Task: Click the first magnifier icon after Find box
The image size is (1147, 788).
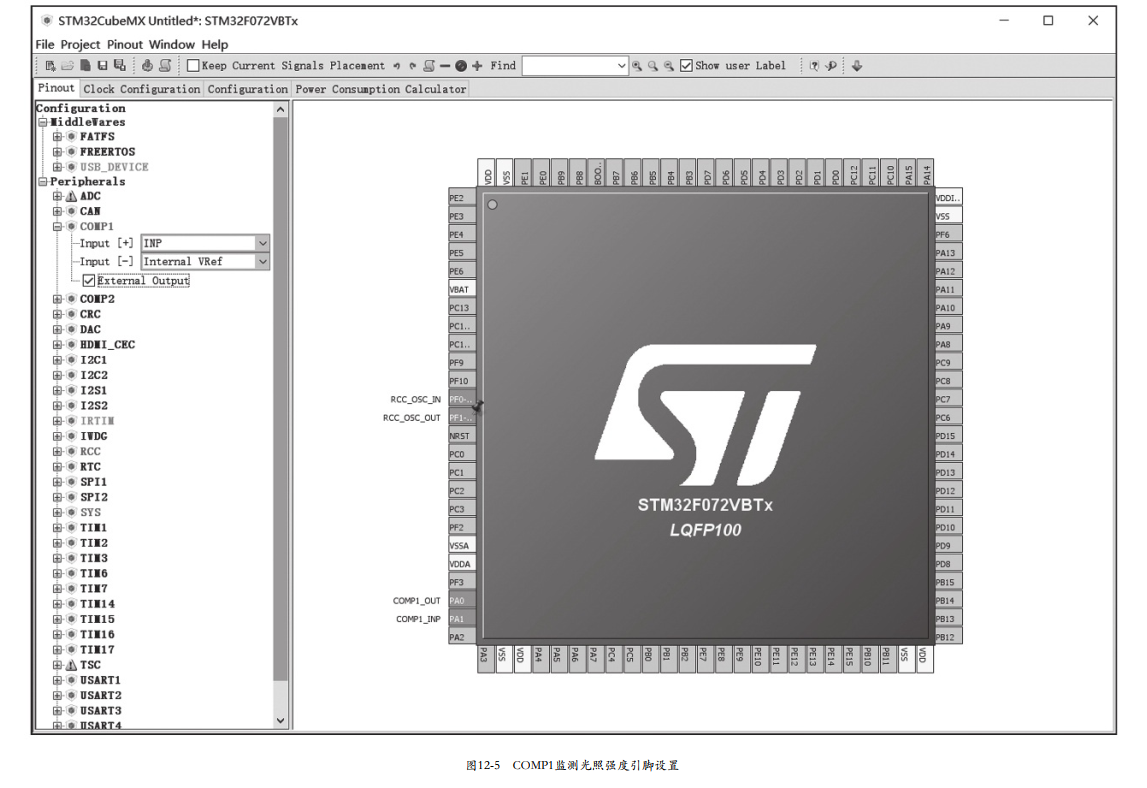Action: pos(637,66)
